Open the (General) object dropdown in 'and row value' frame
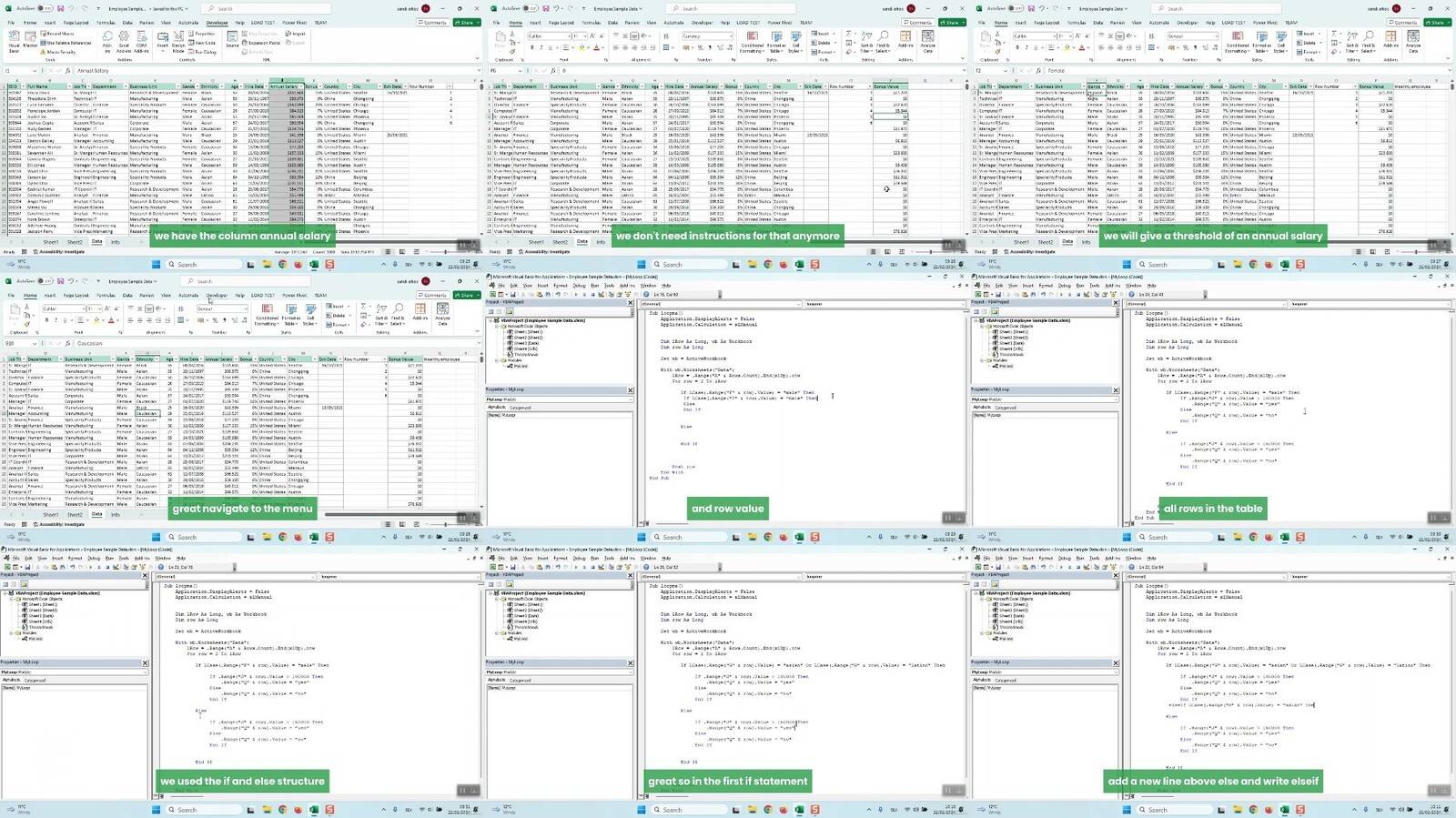 [x=798, y=303]
